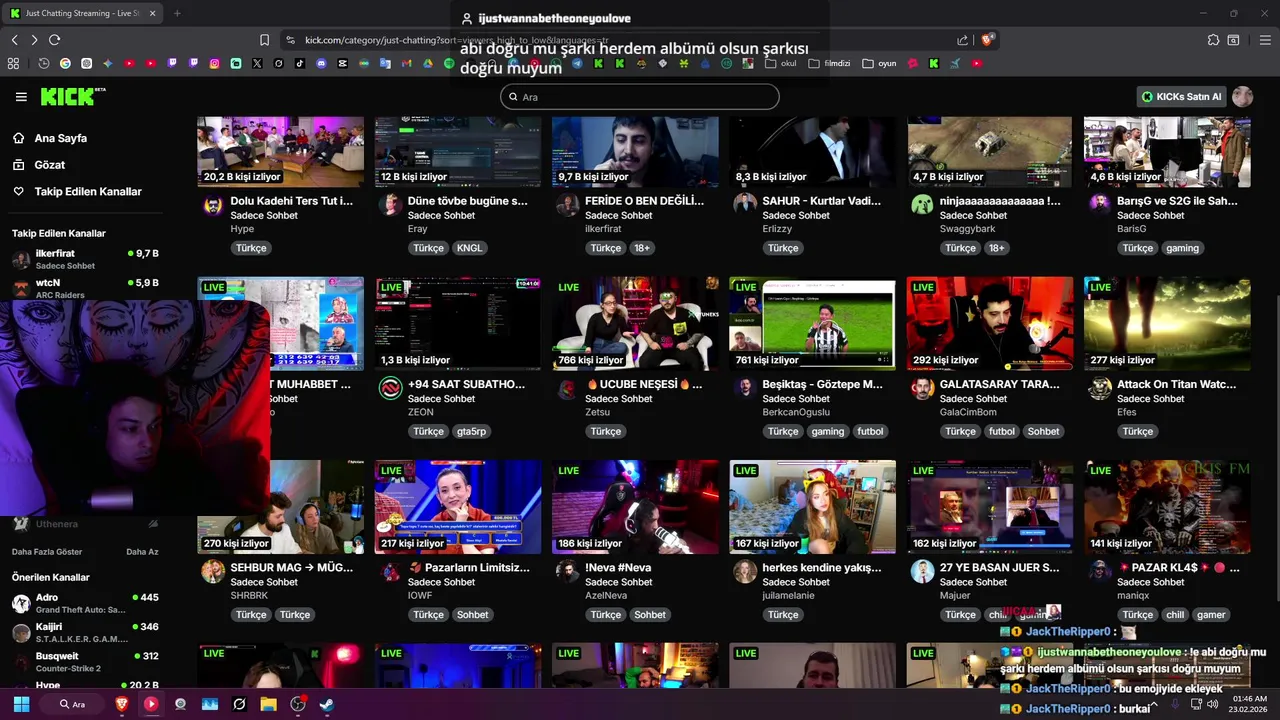The image size is (1280, 720).
Task: Select the KNGL tag under Eray
Action: [x=469, y=248]
